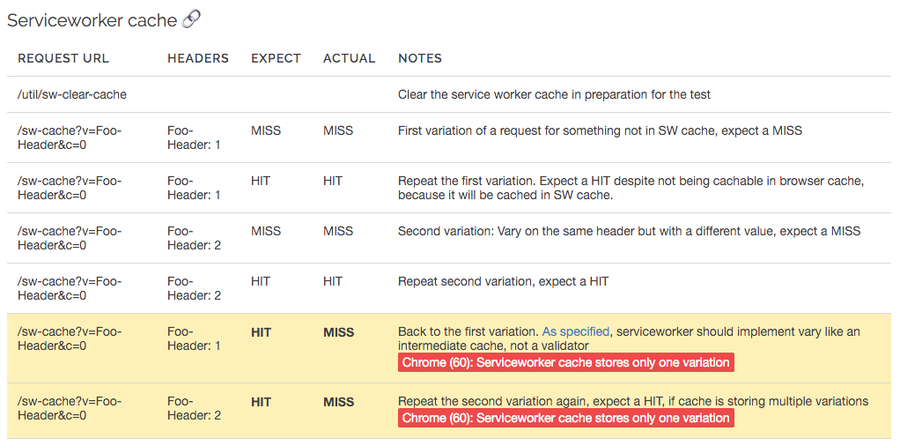Click the /util/sw-clear-cache request URL
This screenshot has width=900, height=446.
click(x=72, y=95)
